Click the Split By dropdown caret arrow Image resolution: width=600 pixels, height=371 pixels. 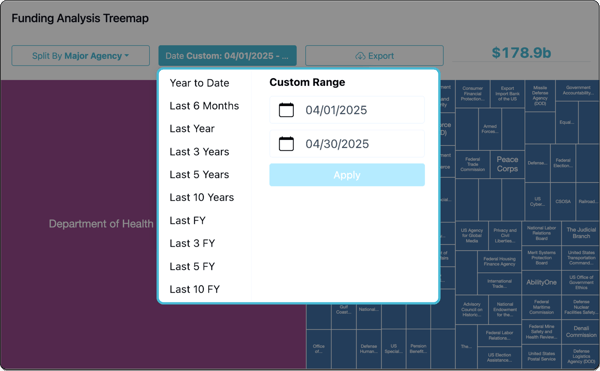point(127,56)
